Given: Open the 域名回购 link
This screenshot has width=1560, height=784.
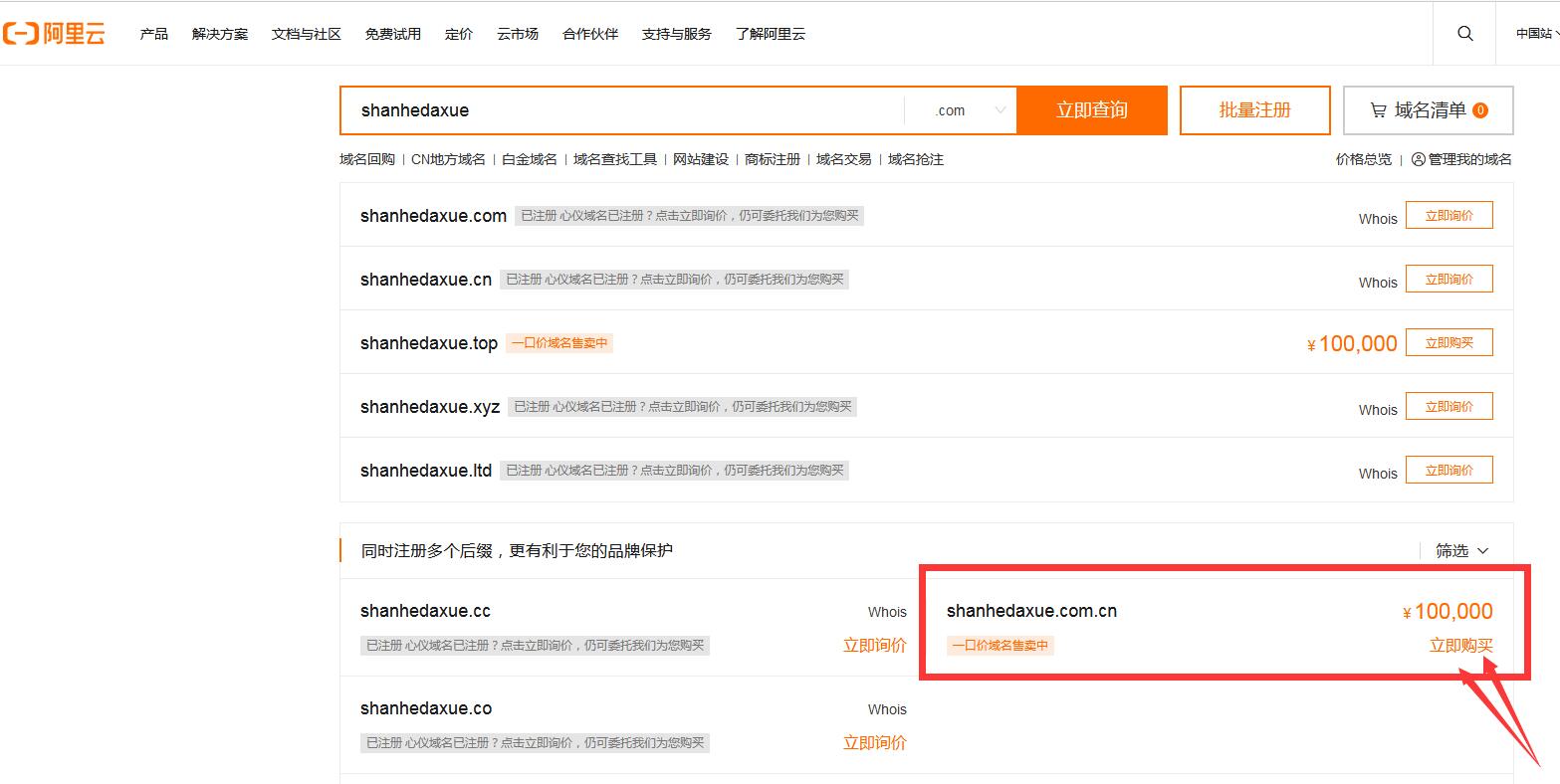Looking at the screenshot, I should click(367, 159).
